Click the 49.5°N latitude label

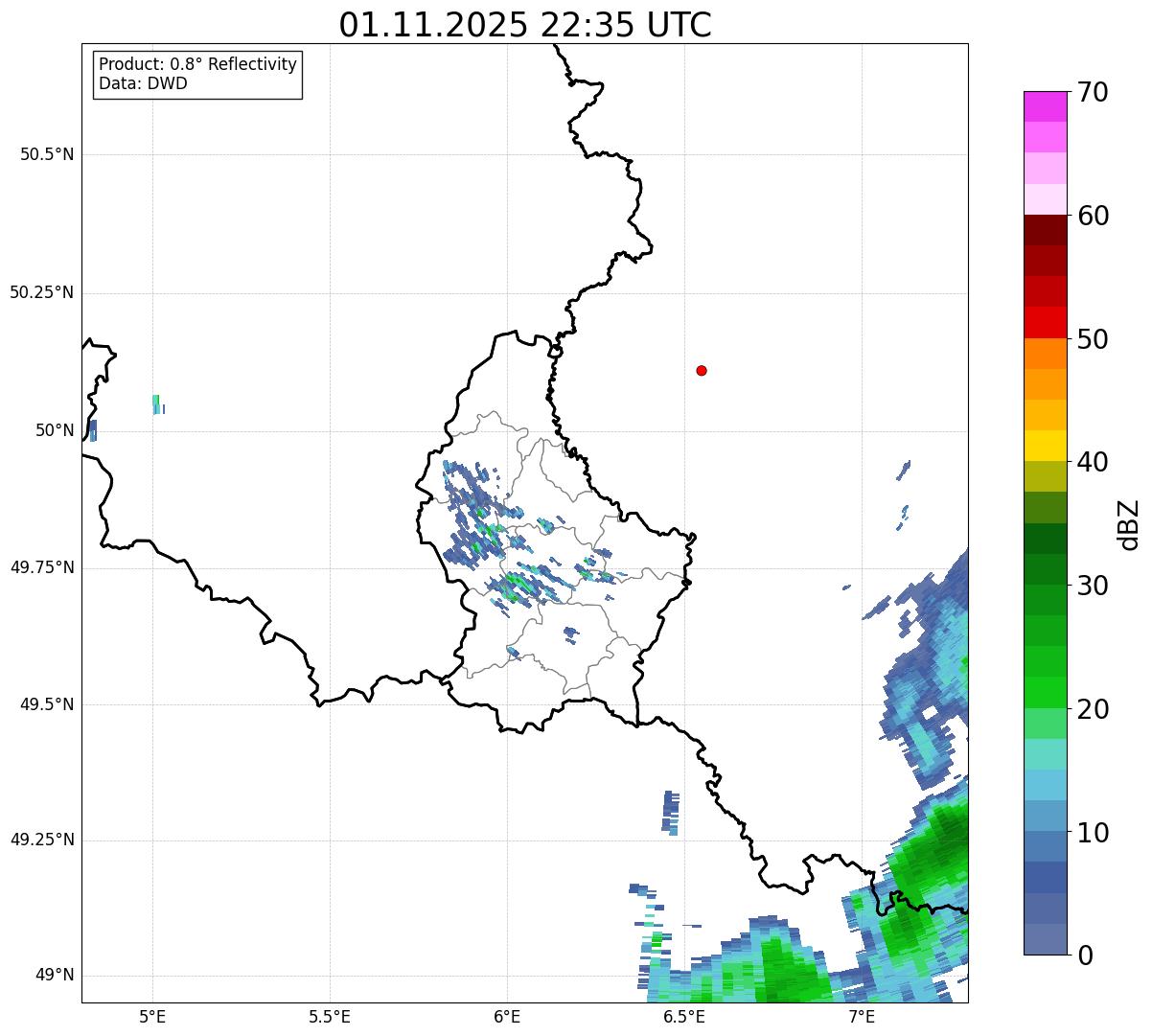click(x=47, y=704)
